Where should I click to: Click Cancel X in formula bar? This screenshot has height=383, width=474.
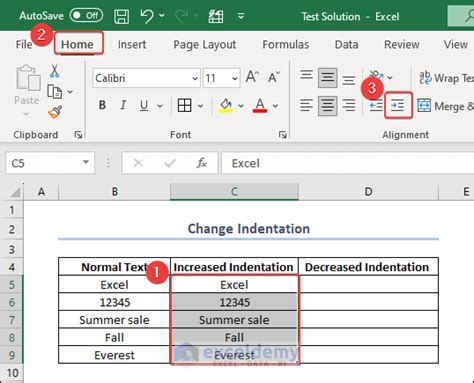point(138,163)
